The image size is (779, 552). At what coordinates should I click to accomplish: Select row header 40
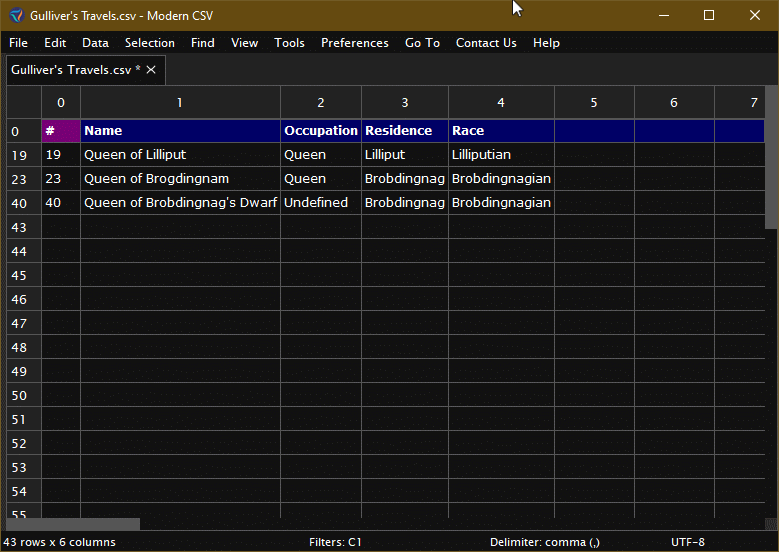tap(24, 203)
